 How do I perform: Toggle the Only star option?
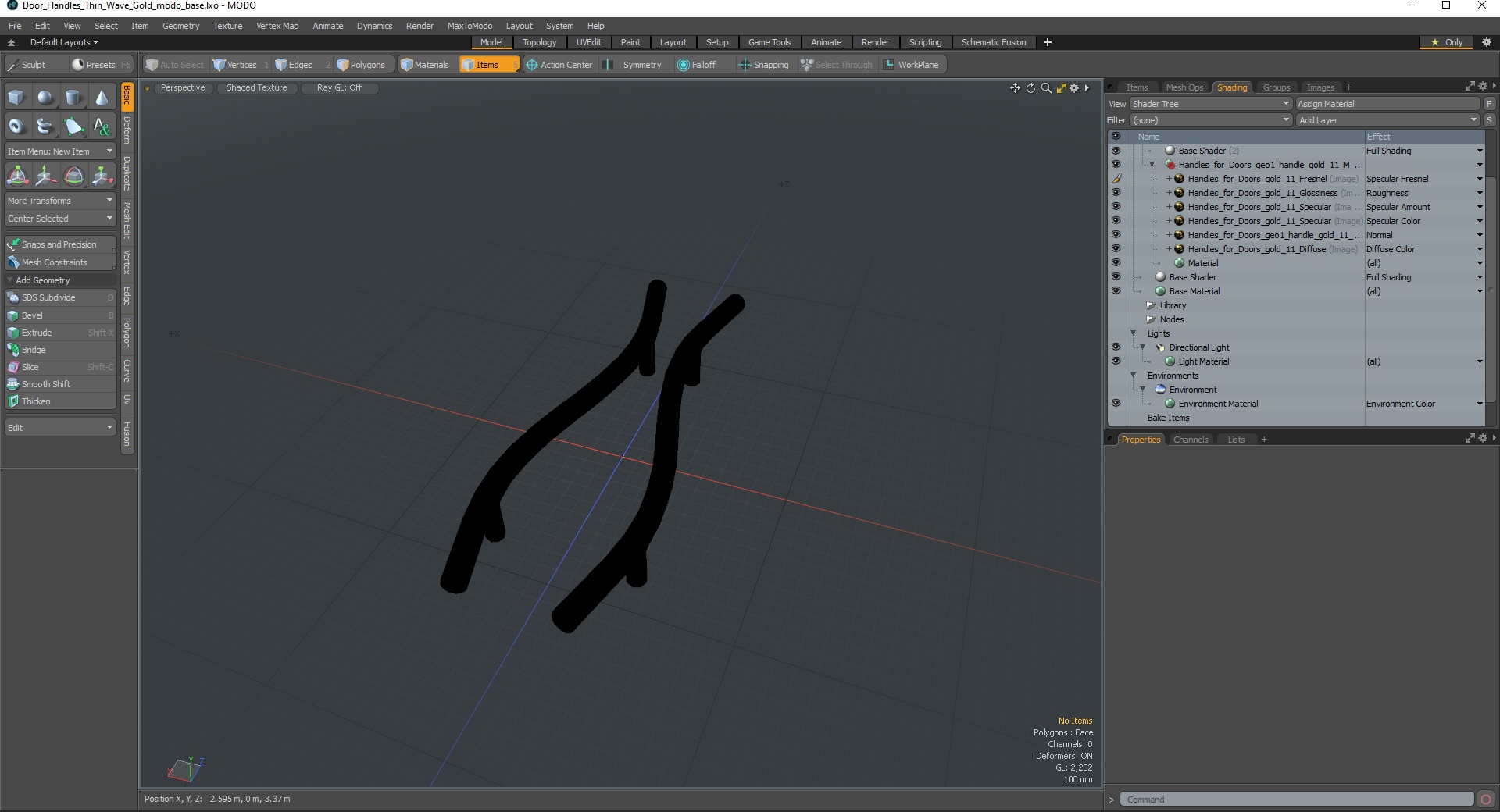(x=1447, y=42)
